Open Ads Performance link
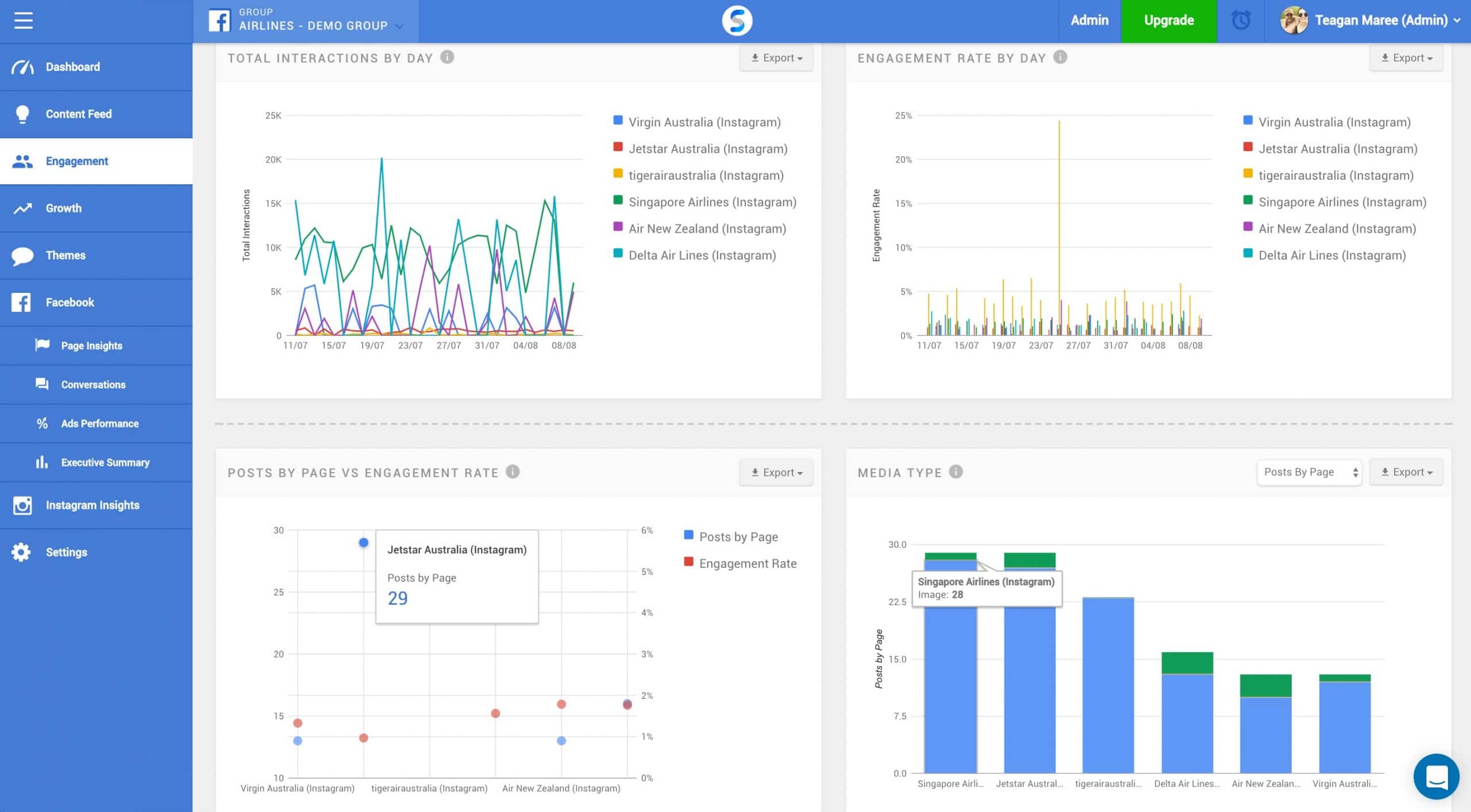This screenshot has height=812, width=1471. (96, 424)
